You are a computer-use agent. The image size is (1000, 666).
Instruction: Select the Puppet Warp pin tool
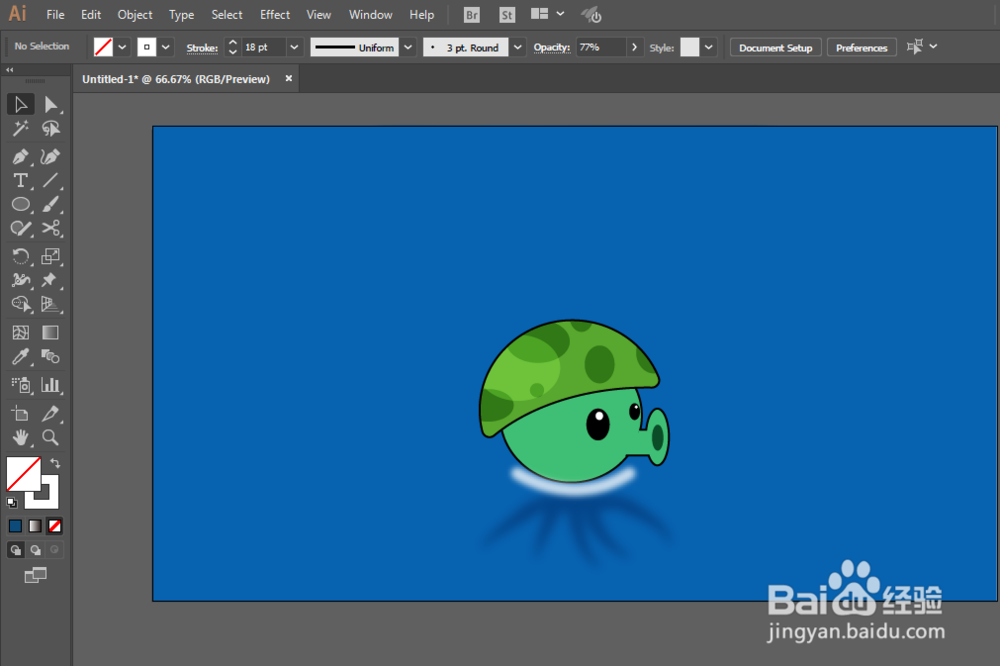(x=50, y=280)
